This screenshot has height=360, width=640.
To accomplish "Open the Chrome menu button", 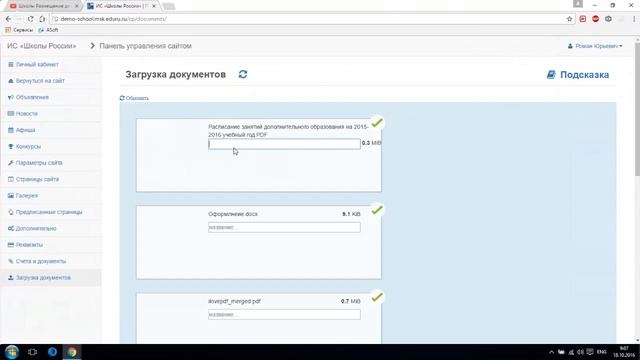I will point(634,19).
